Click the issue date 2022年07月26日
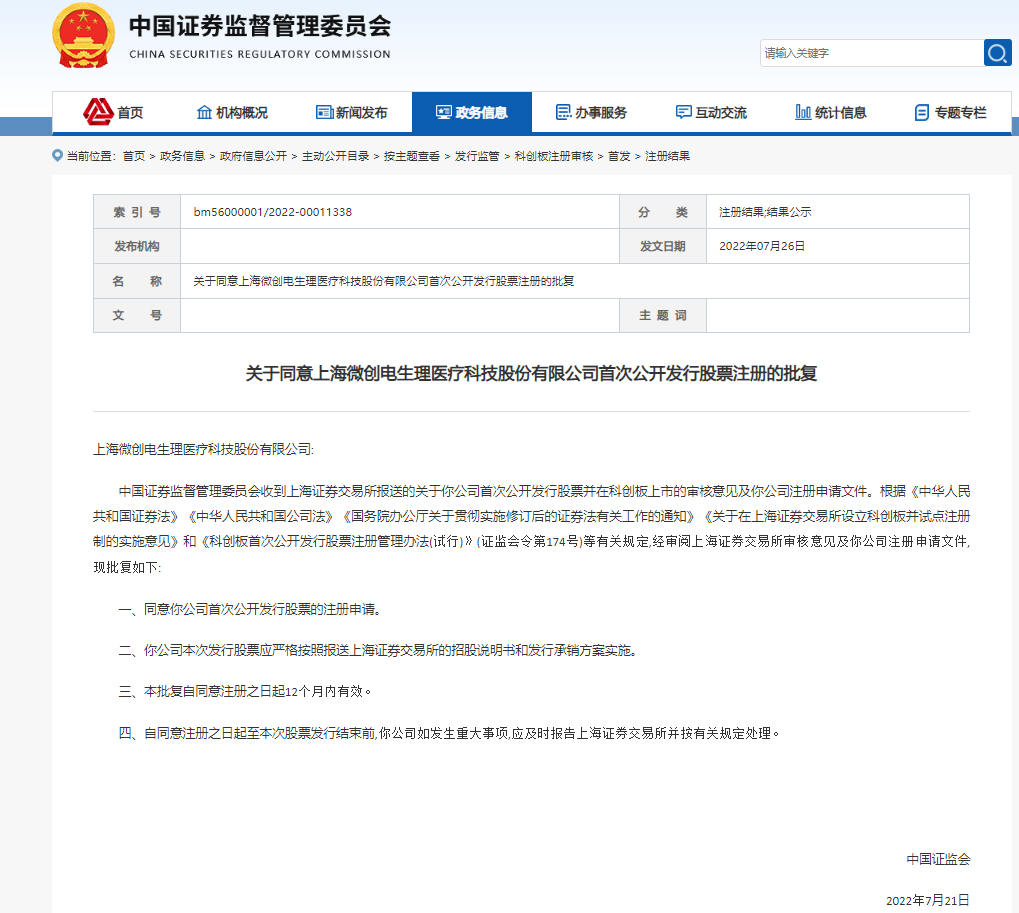The width and height of the screenshot is (1019, 913). point(762,246)
